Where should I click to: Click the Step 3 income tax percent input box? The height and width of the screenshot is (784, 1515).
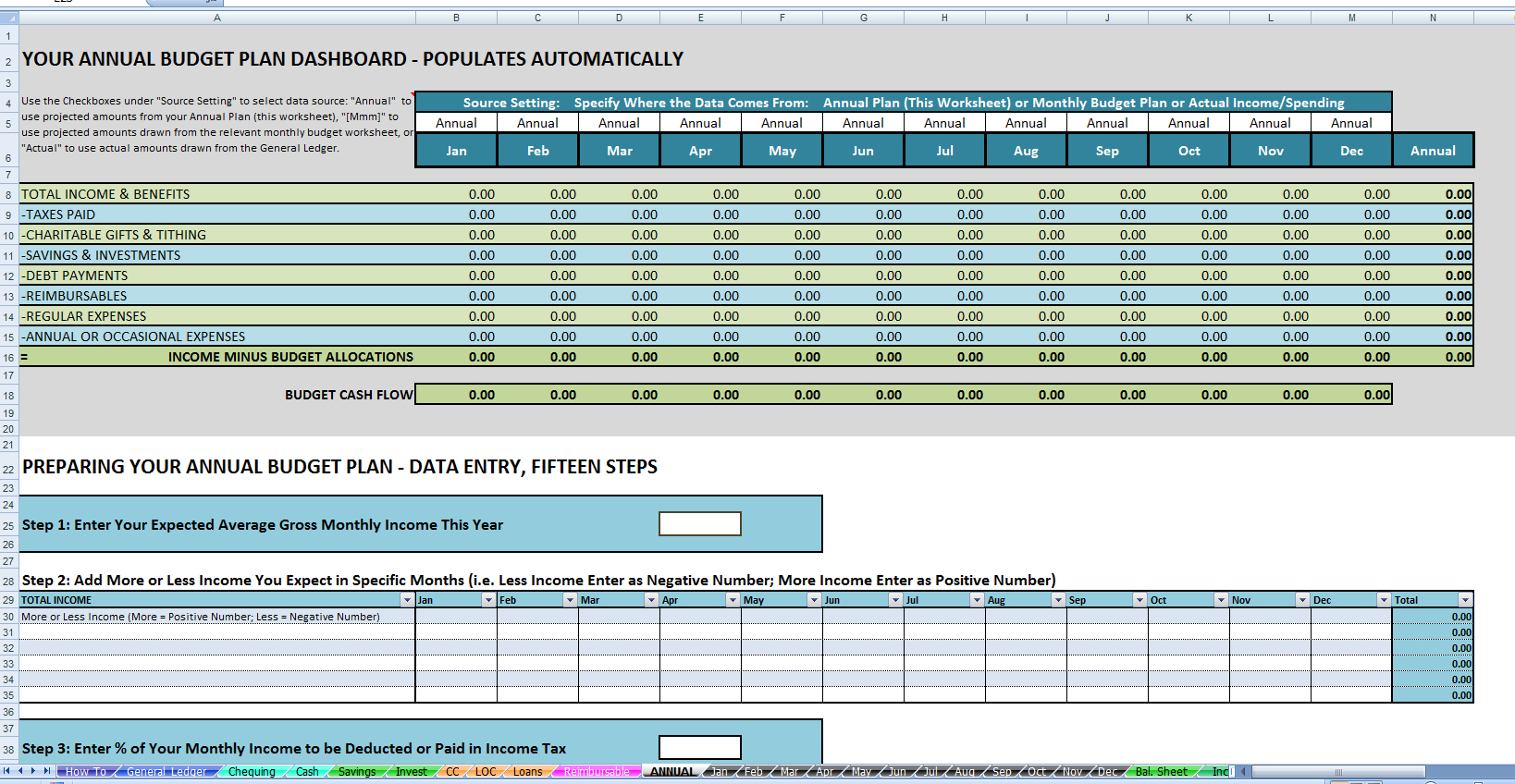tap(700, 747)
